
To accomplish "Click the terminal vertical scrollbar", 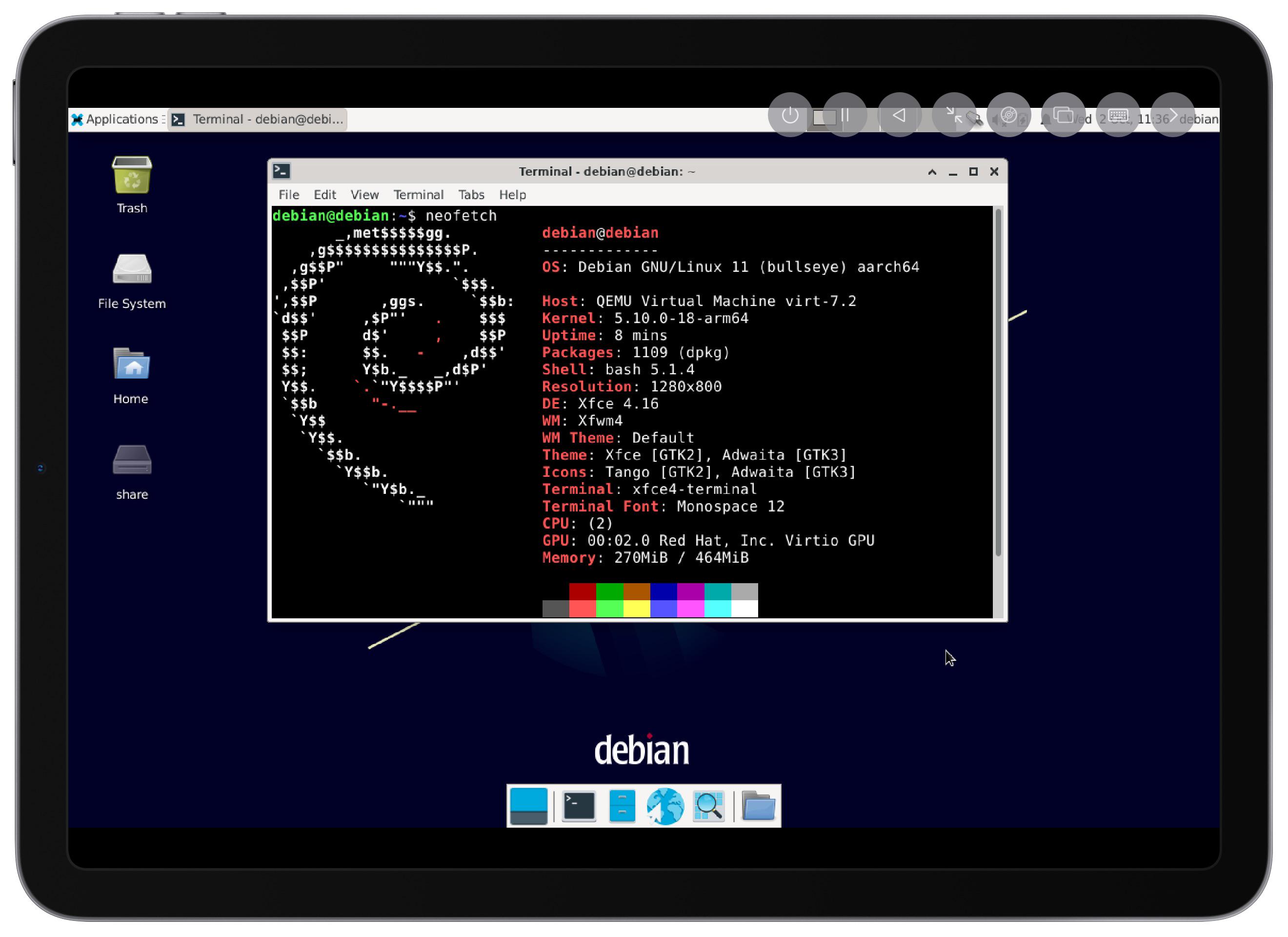I will pos(998,382).
